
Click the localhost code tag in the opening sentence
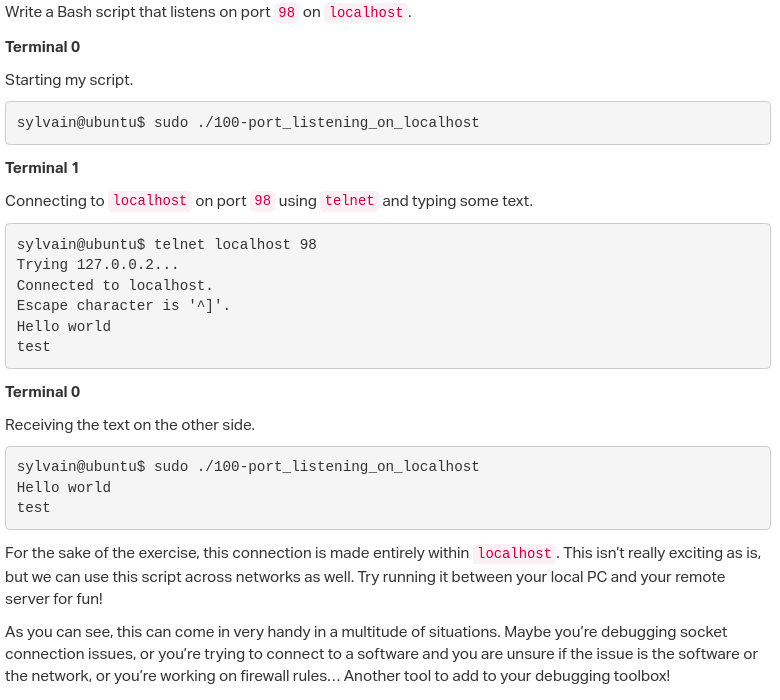[x=366, y=13]
